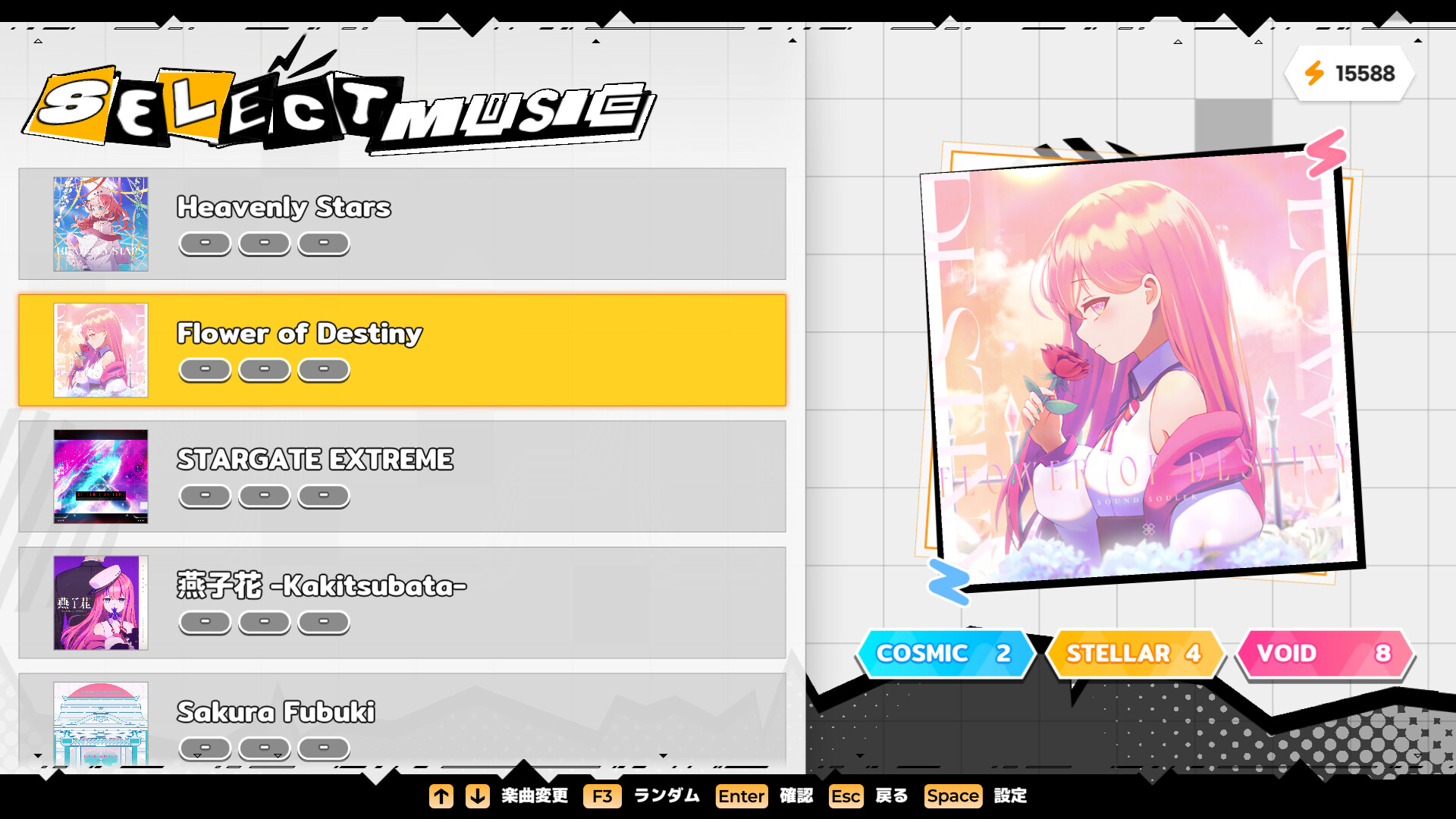
Task: Choose the 燕子花 -Kakitsubata- song
Action: tap(402, 603)
